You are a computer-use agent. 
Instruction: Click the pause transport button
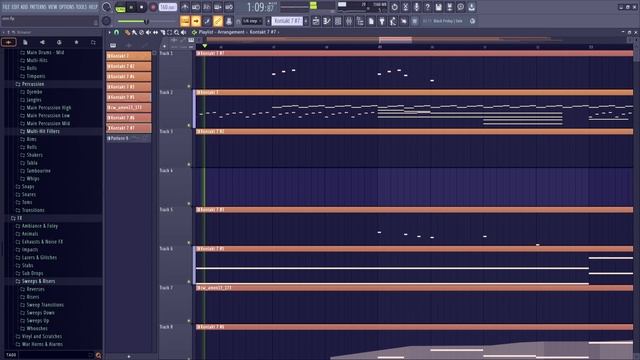(131, 7)
